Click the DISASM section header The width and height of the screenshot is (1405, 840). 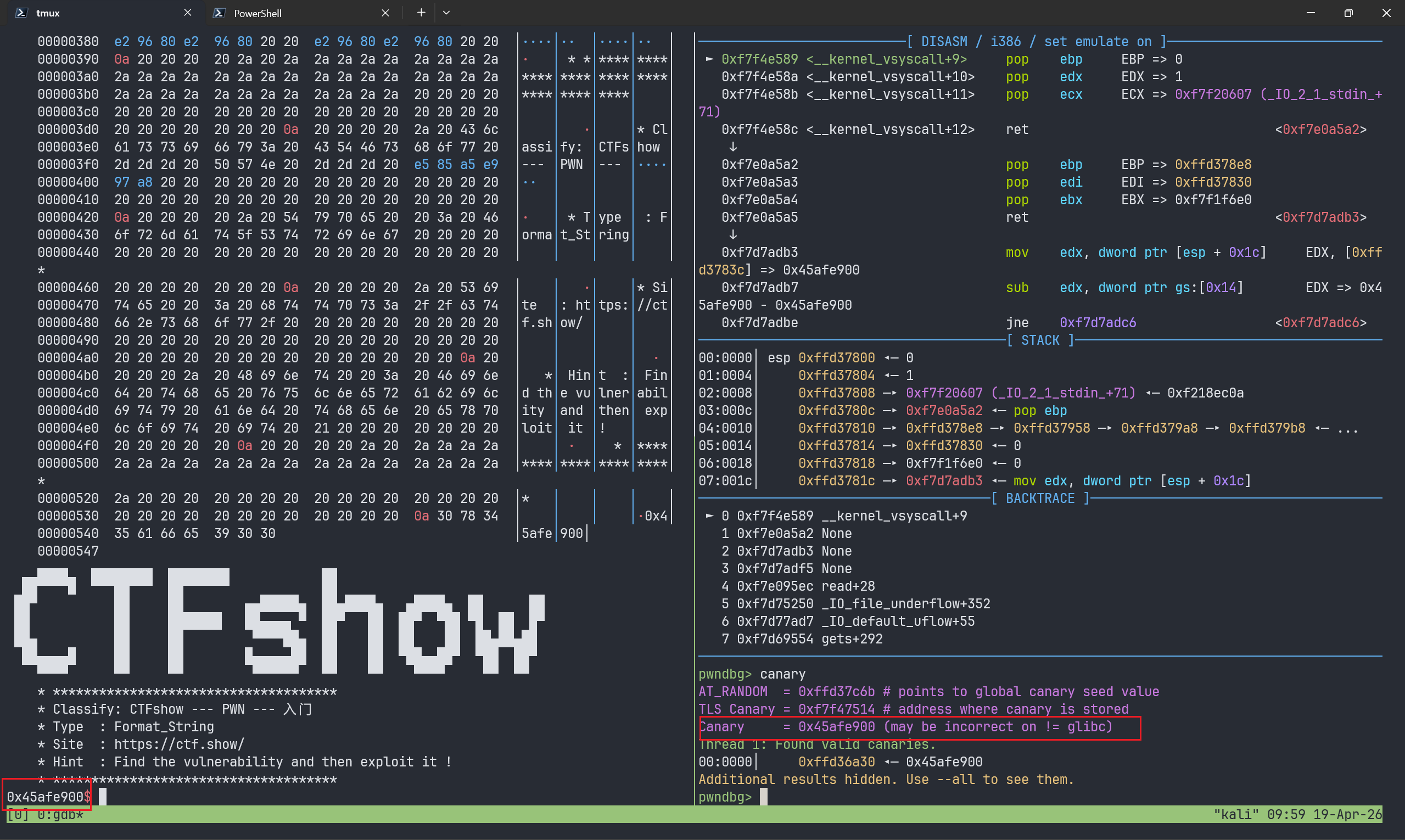tap(1037, 41)
